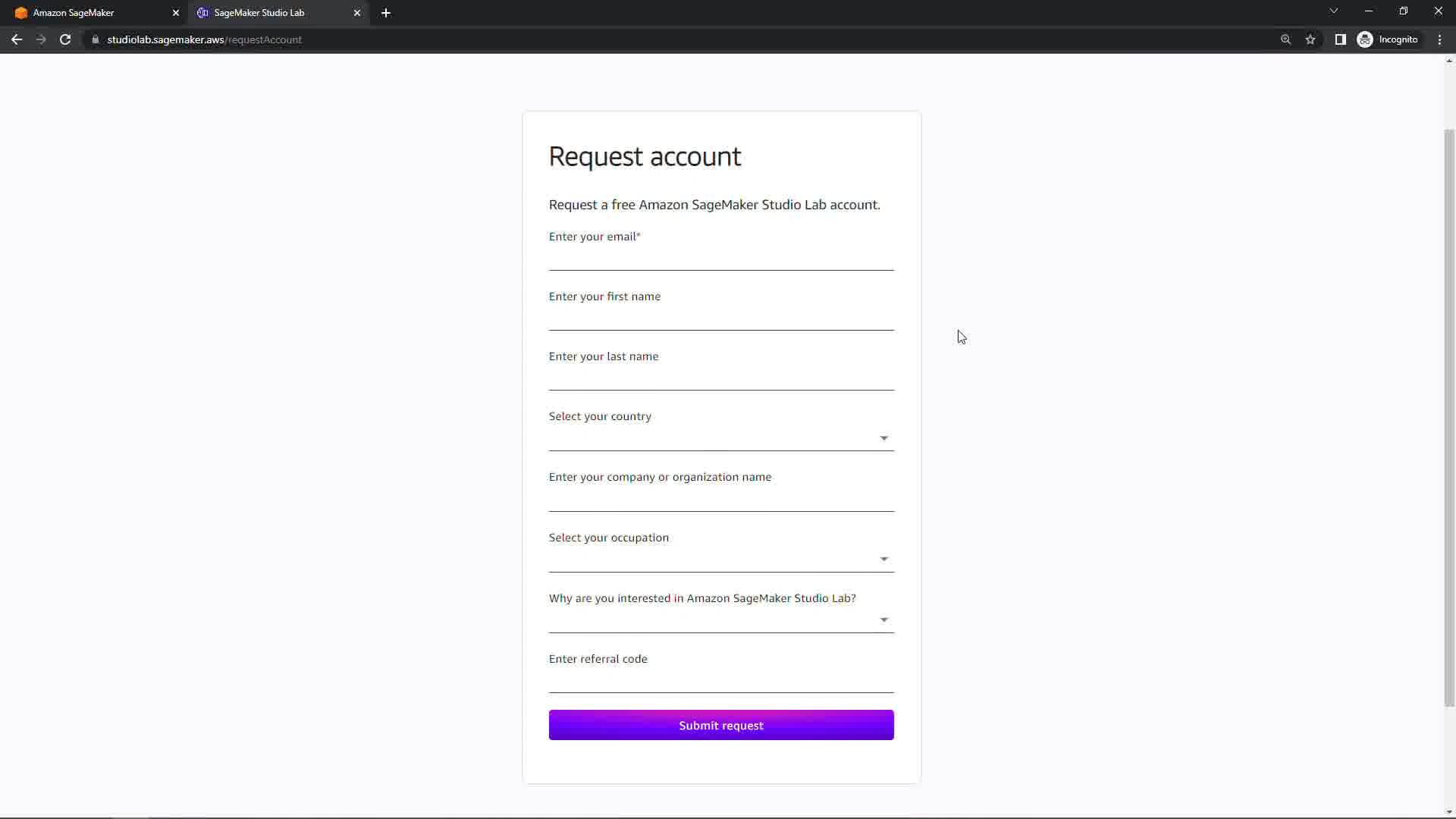Open a new tab with plus icon
Viewport: 1456px width, 819px height.
[x=386, y=13]
